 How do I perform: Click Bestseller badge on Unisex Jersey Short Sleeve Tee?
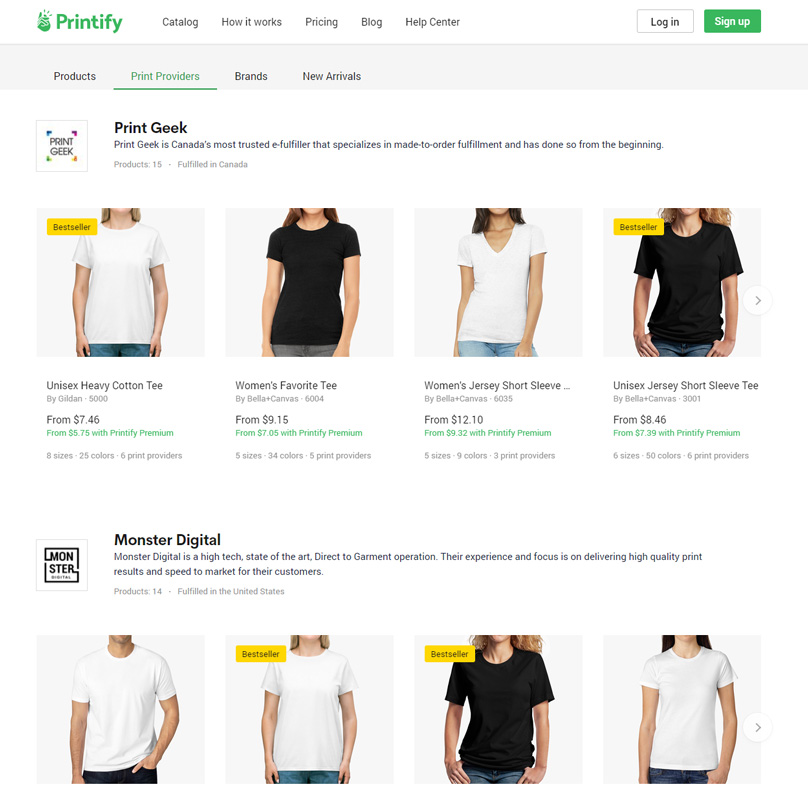tap(638, 227)
